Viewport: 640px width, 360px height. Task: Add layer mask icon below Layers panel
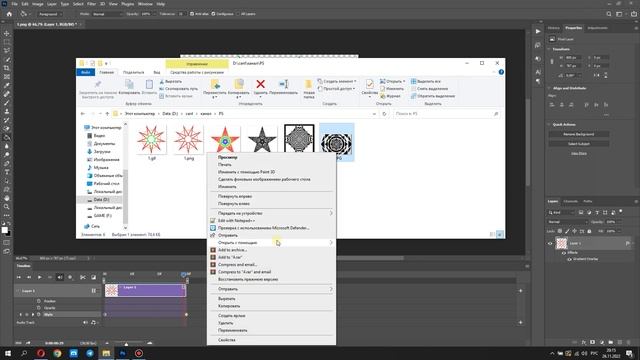(593, 342)
